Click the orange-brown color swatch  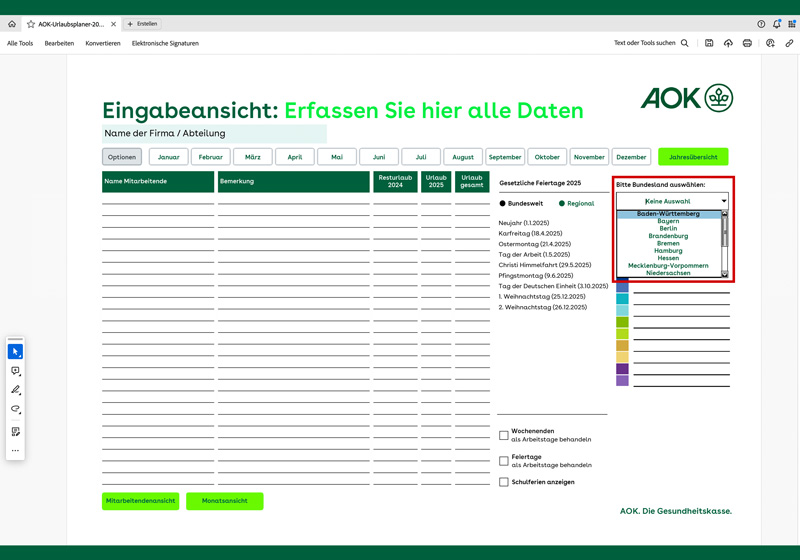click(x=622, y=345)
